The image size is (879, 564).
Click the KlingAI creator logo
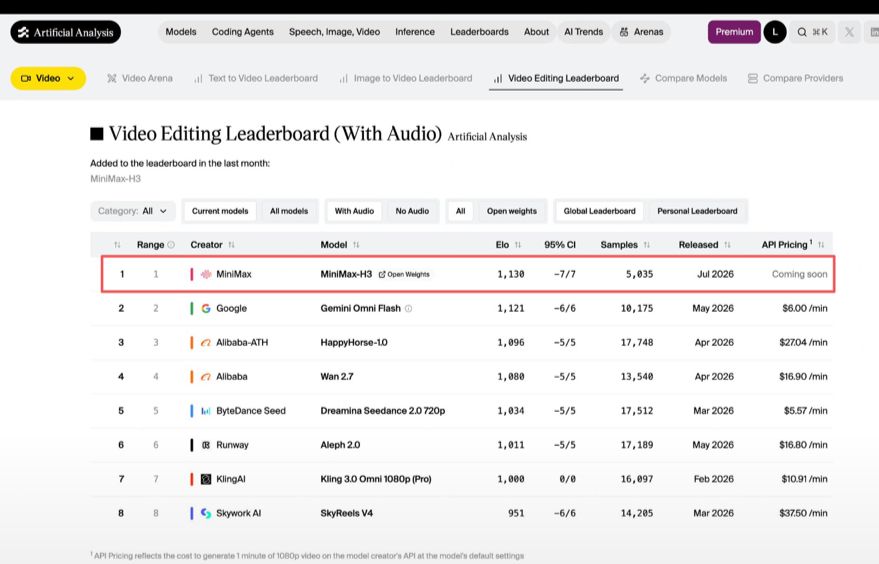[206, 479]
